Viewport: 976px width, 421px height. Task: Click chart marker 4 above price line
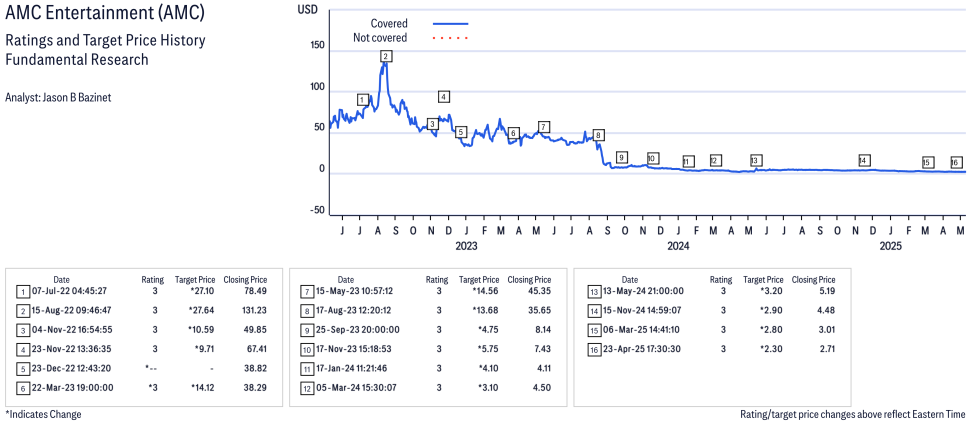(443, 97)
